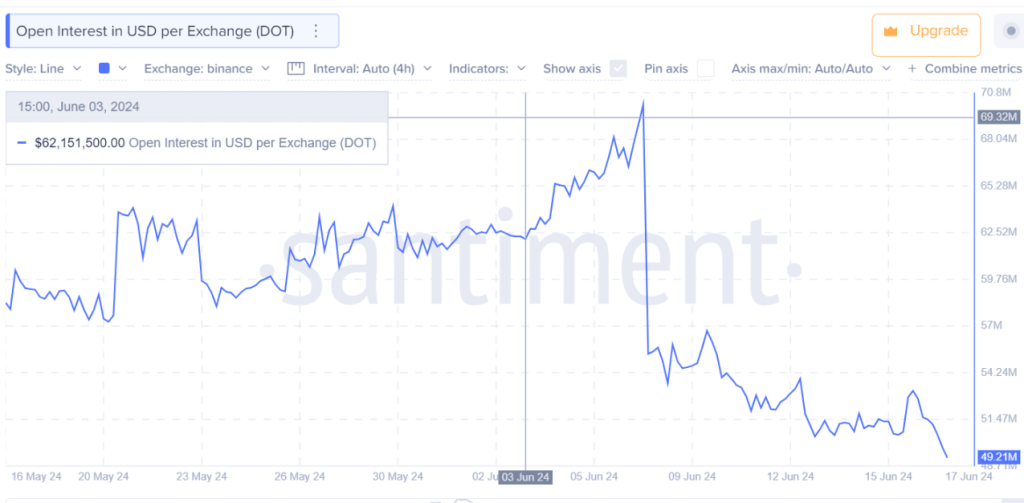Click the interval ruler icon
Viewport: 1024px width, 503px height.
coord(296,68)
